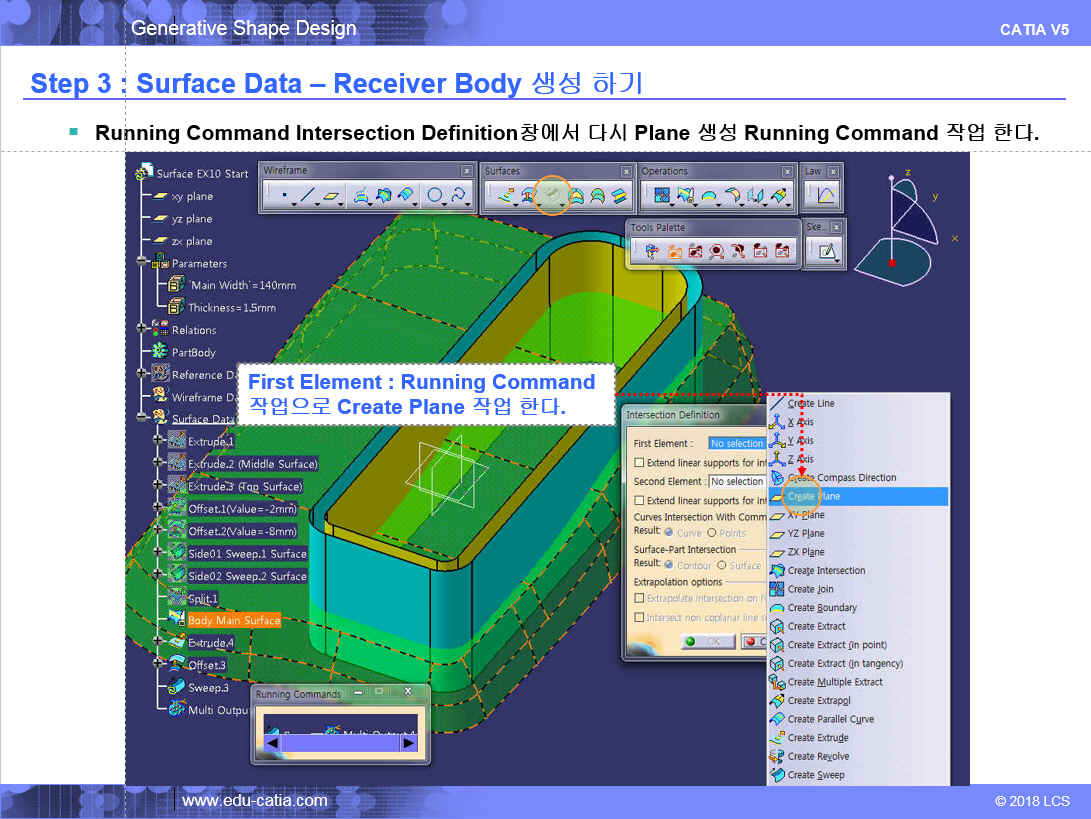This screenshot has width=1091, height=819.
Task: Click the Join icon in Operations toolbar
Action: click(661, 197)
